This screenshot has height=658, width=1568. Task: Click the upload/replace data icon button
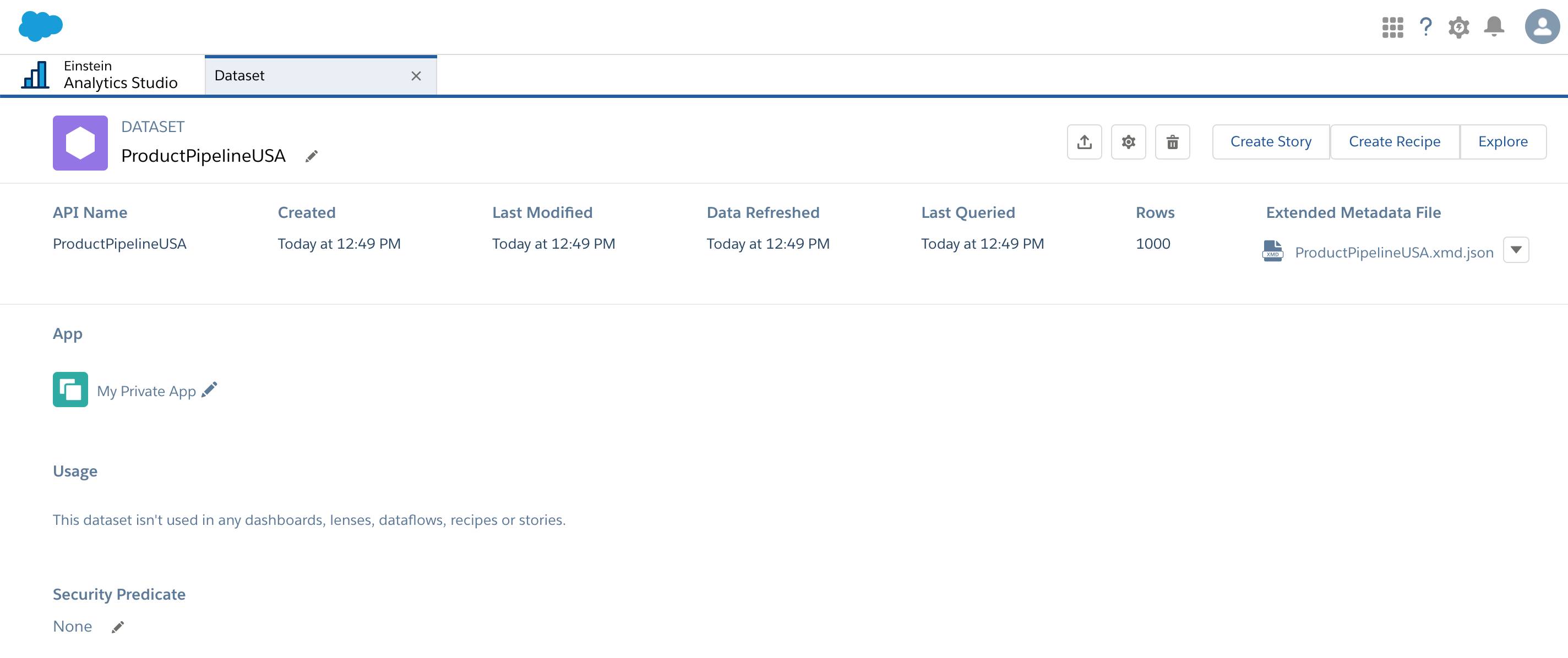pyautogui.click(x=1084, y=142)
